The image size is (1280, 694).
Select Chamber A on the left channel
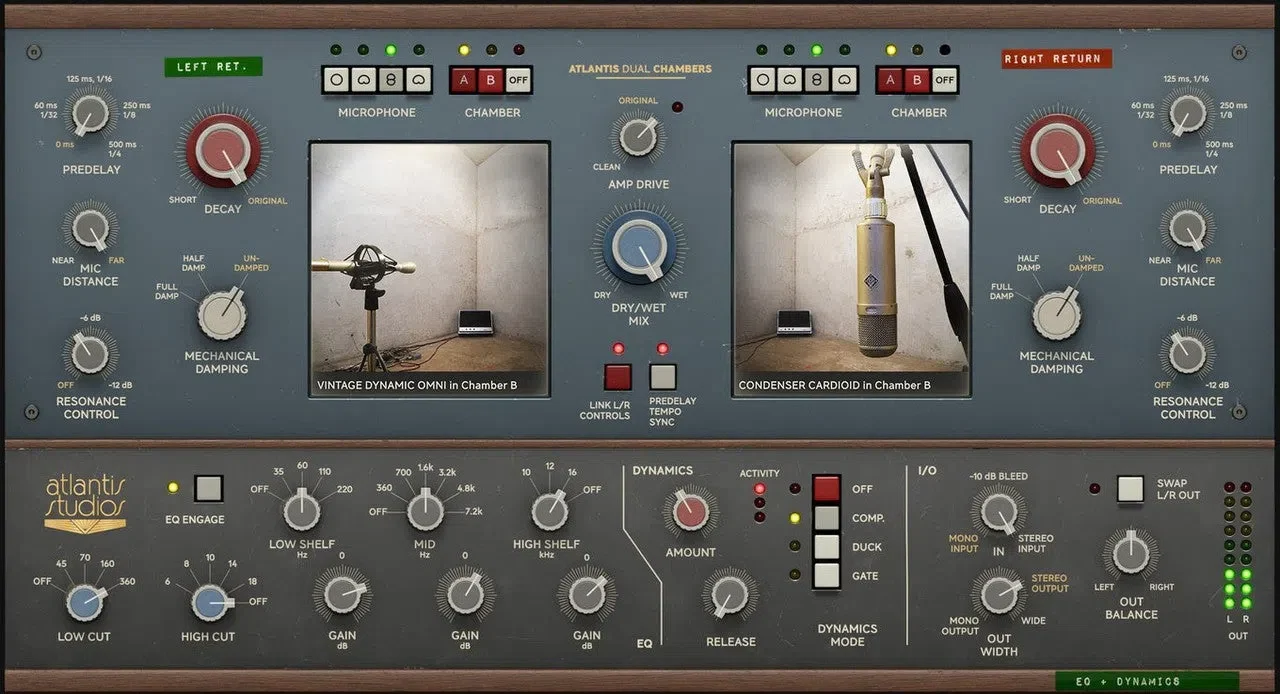coord(464,80)
